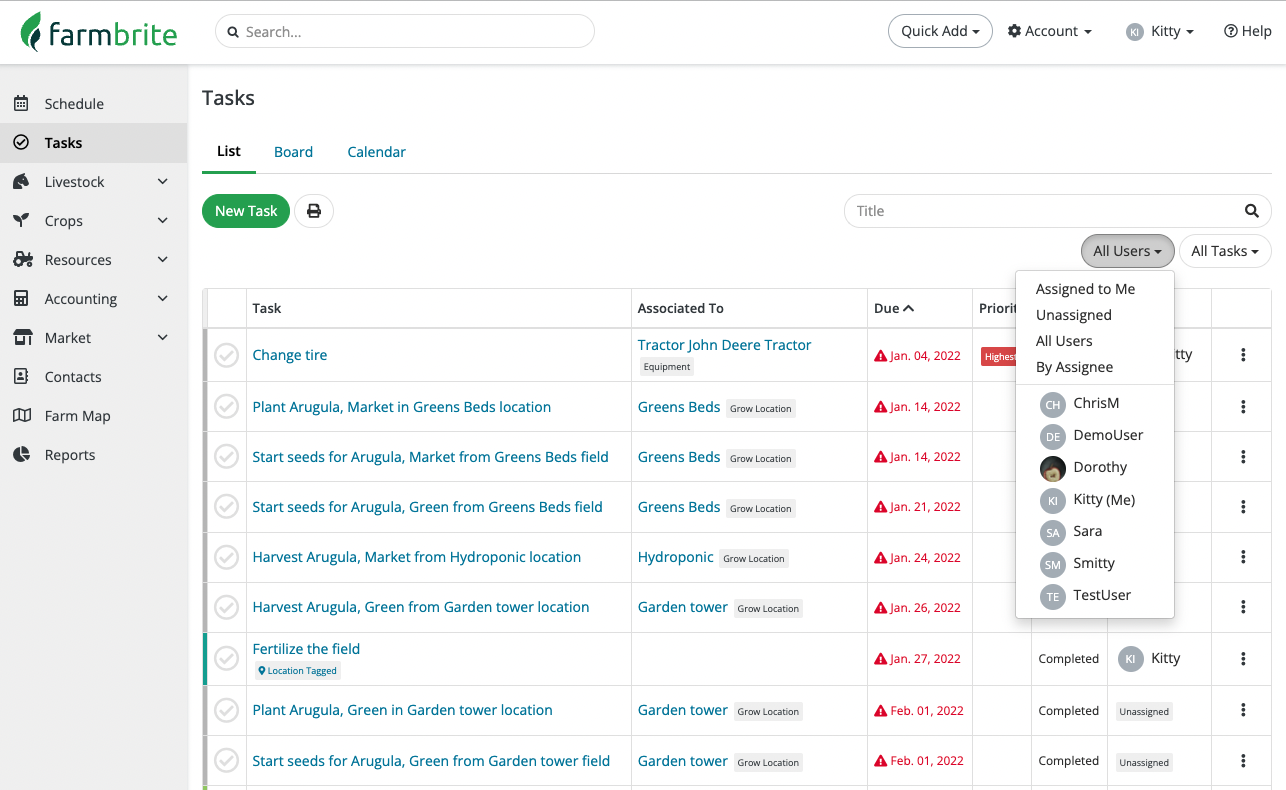The height and width of the screenshot is (790, 1286).
Task: Mark the Change tire task complete
Action: pos(226,354)
